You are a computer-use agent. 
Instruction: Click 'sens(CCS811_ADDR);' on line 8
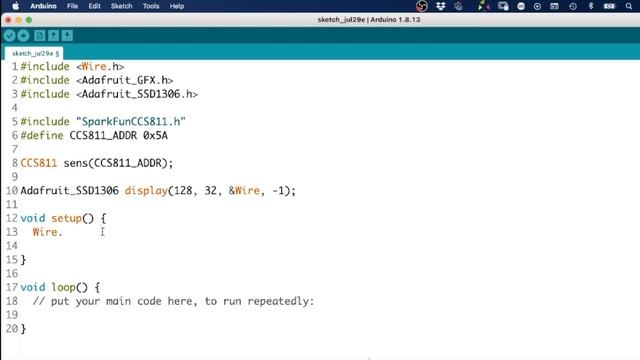click(x=118, y=163)
